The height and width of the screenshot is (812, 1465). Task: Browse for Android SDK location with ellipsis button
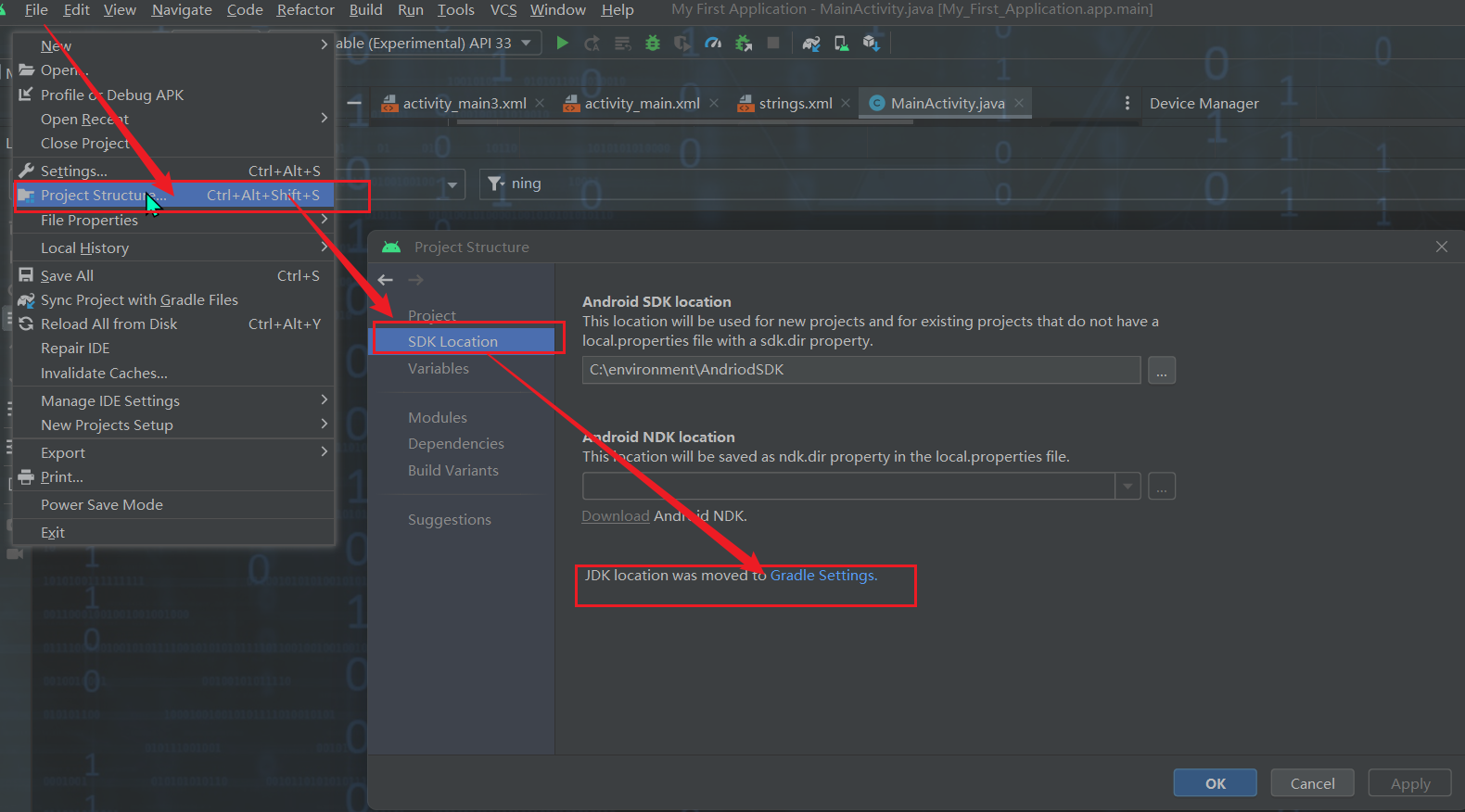(x=1162, y=370)
